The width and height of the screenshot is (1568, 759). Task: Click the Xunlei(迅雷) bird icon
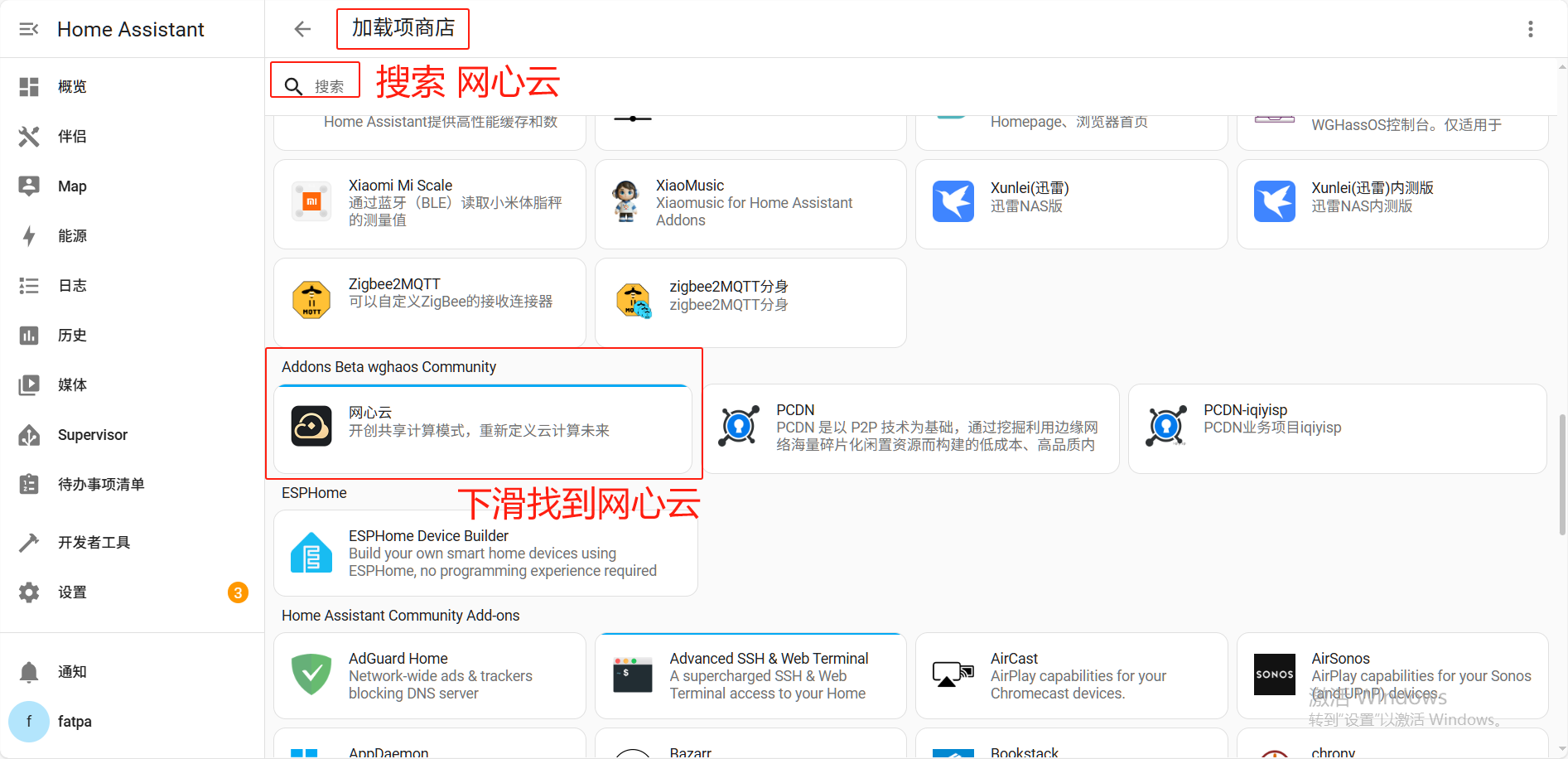point(953,201)
